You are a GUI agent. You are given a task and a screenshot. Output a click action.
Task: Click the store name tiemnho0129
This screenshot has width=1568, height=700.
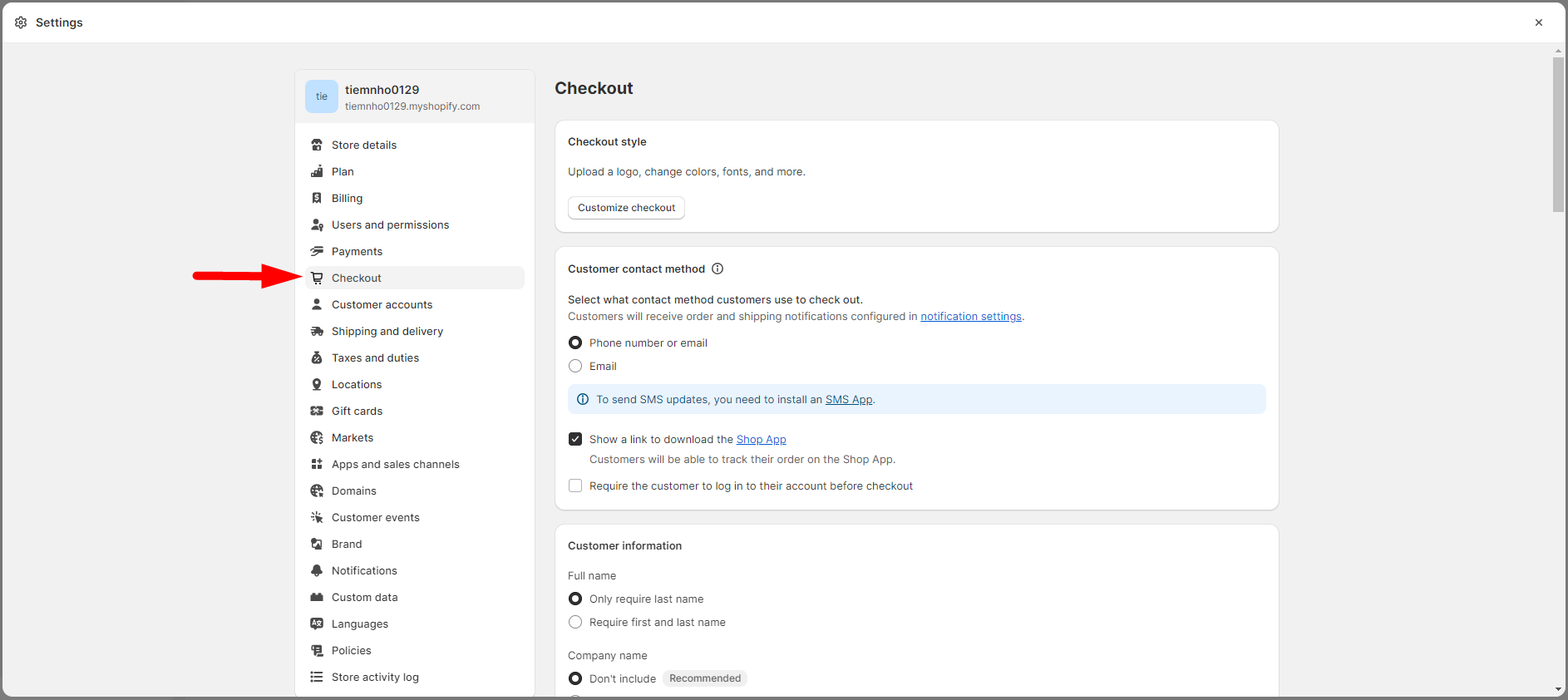pos(382,90)
